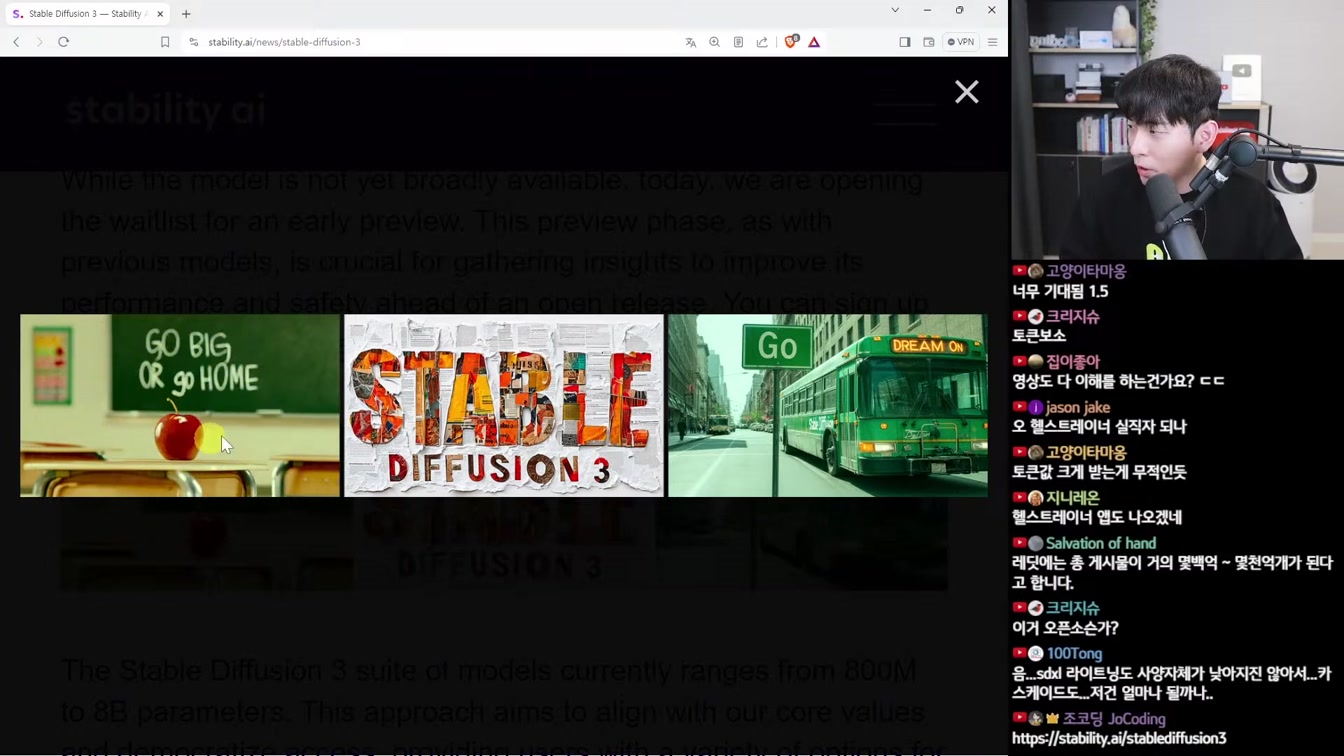Click chat user name 조코딩 JoCoding
1344x756 pixels.
click(1114, 718)
